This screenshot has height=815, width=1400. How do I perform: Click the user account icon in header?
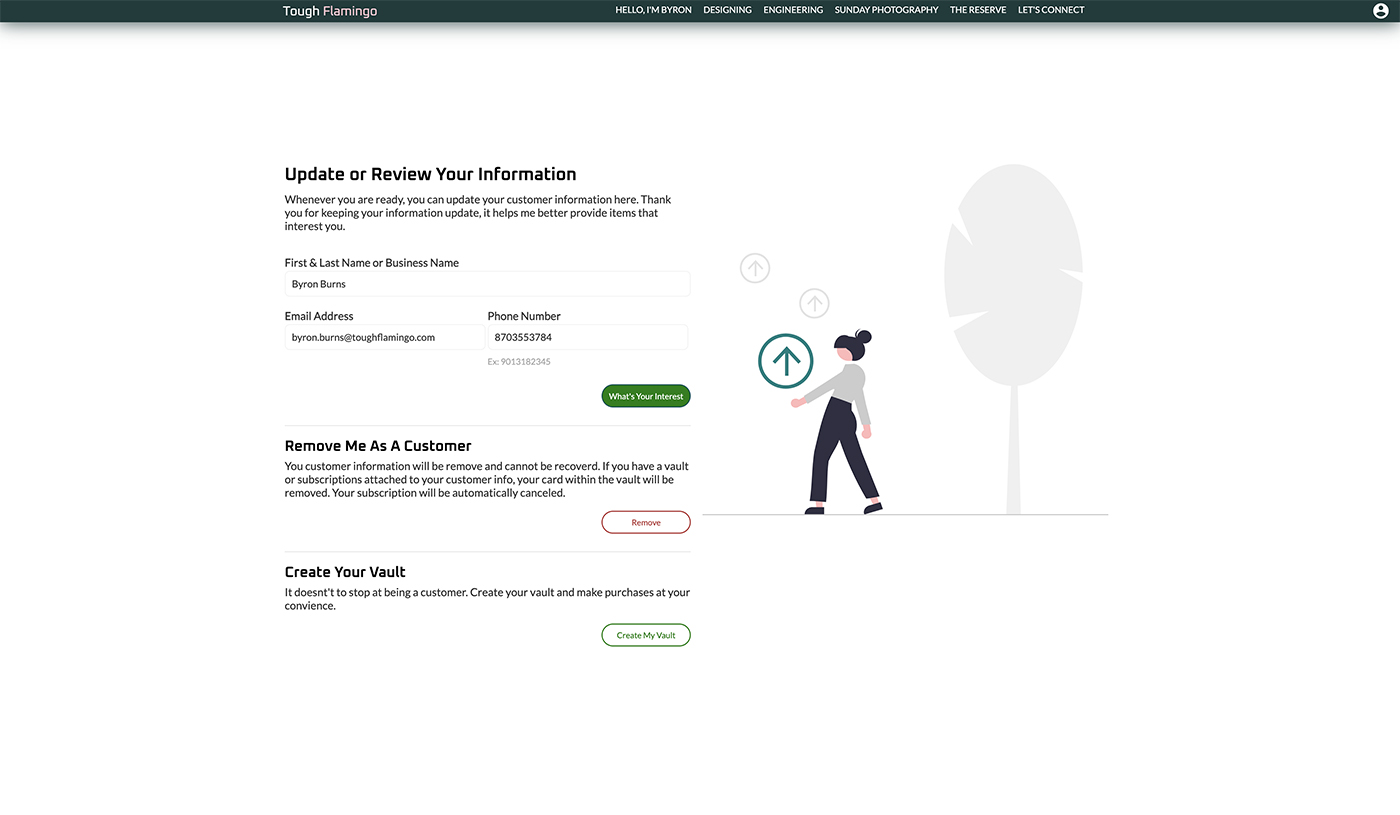coord(1381,11)
